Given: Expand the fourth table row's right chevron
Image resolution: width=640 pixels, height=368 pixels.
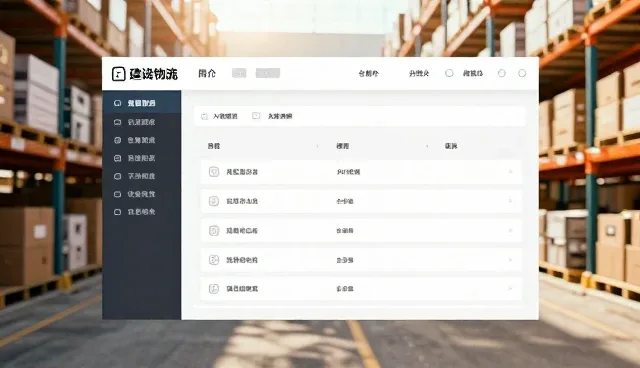Looking at the screenshot, I should [x=510, y=259].
